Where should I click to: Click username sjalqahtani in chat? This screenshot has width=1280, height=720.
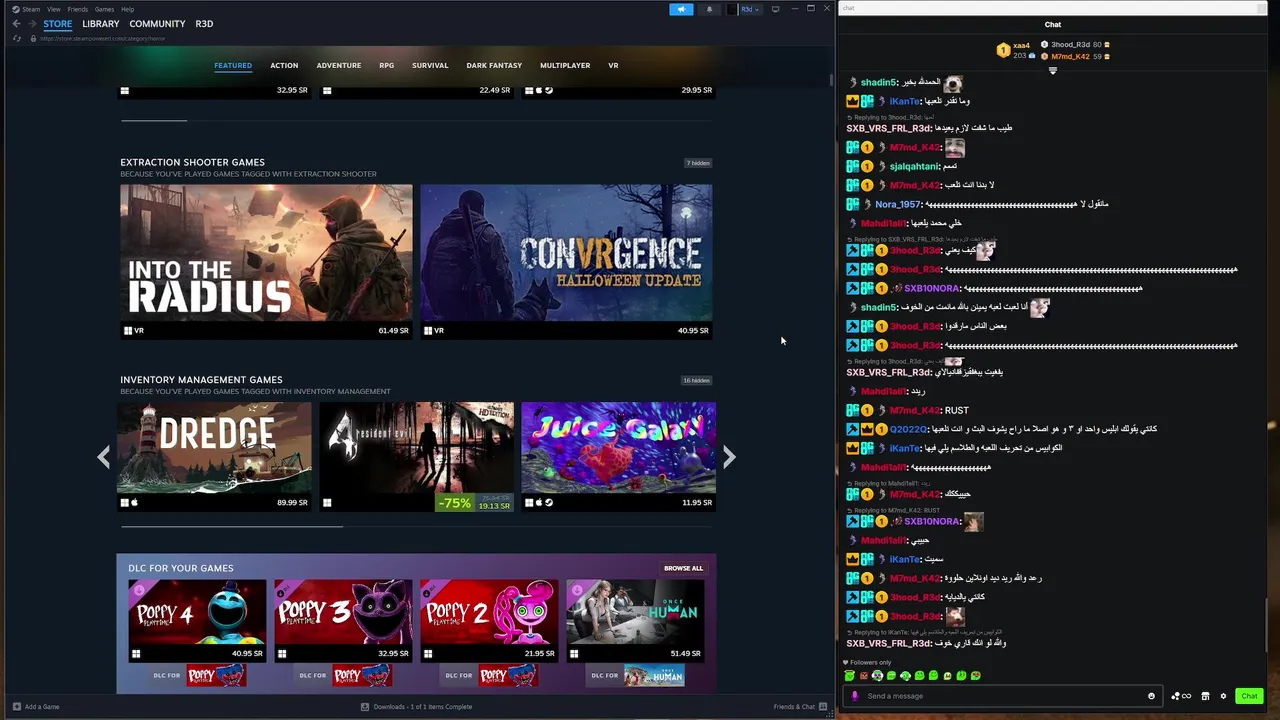914,166
